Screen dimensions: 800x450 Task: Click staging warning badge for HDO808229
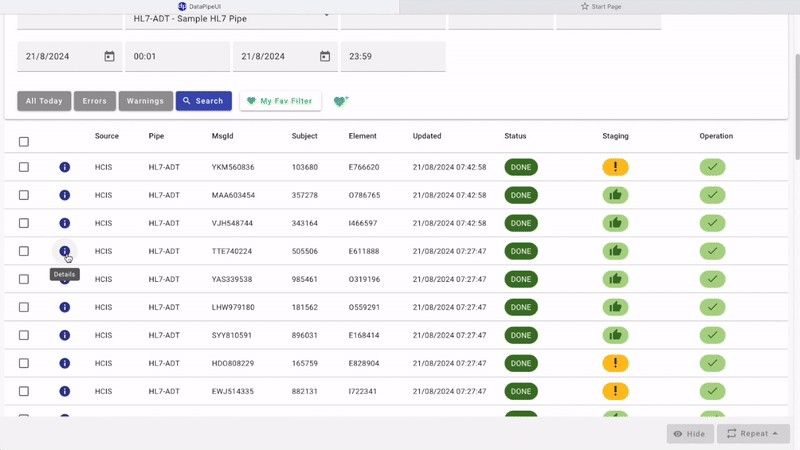(x=615, y=363)
